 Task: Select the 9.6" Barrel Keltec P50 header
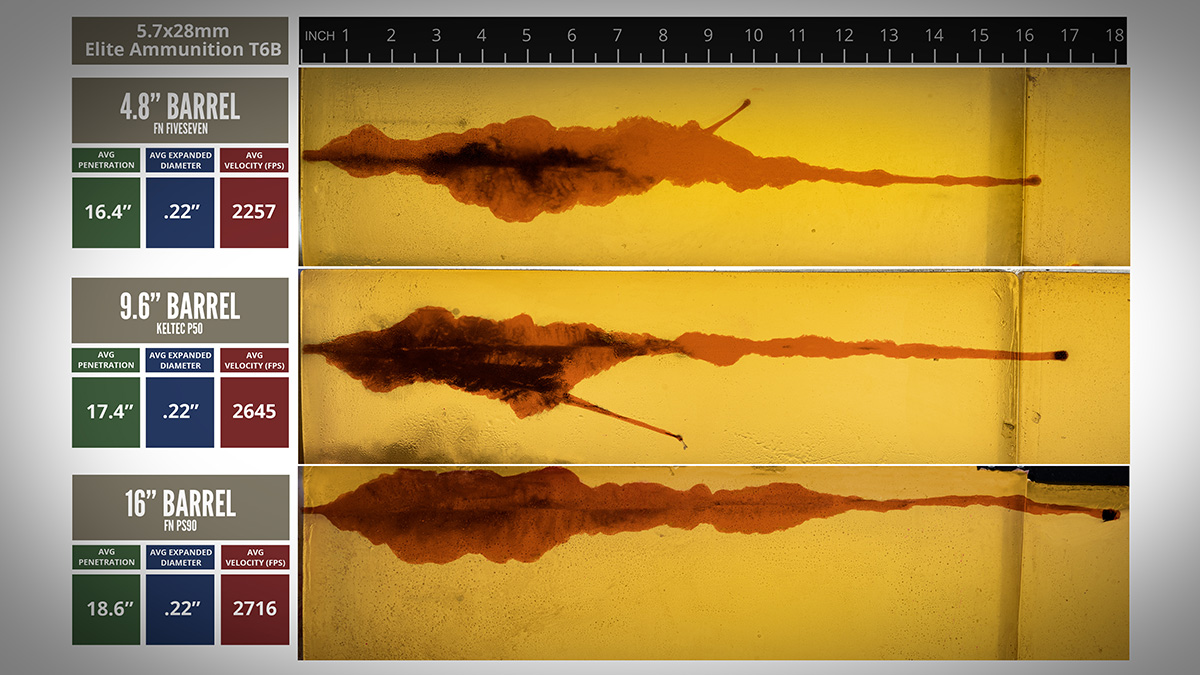pos(180,310)
